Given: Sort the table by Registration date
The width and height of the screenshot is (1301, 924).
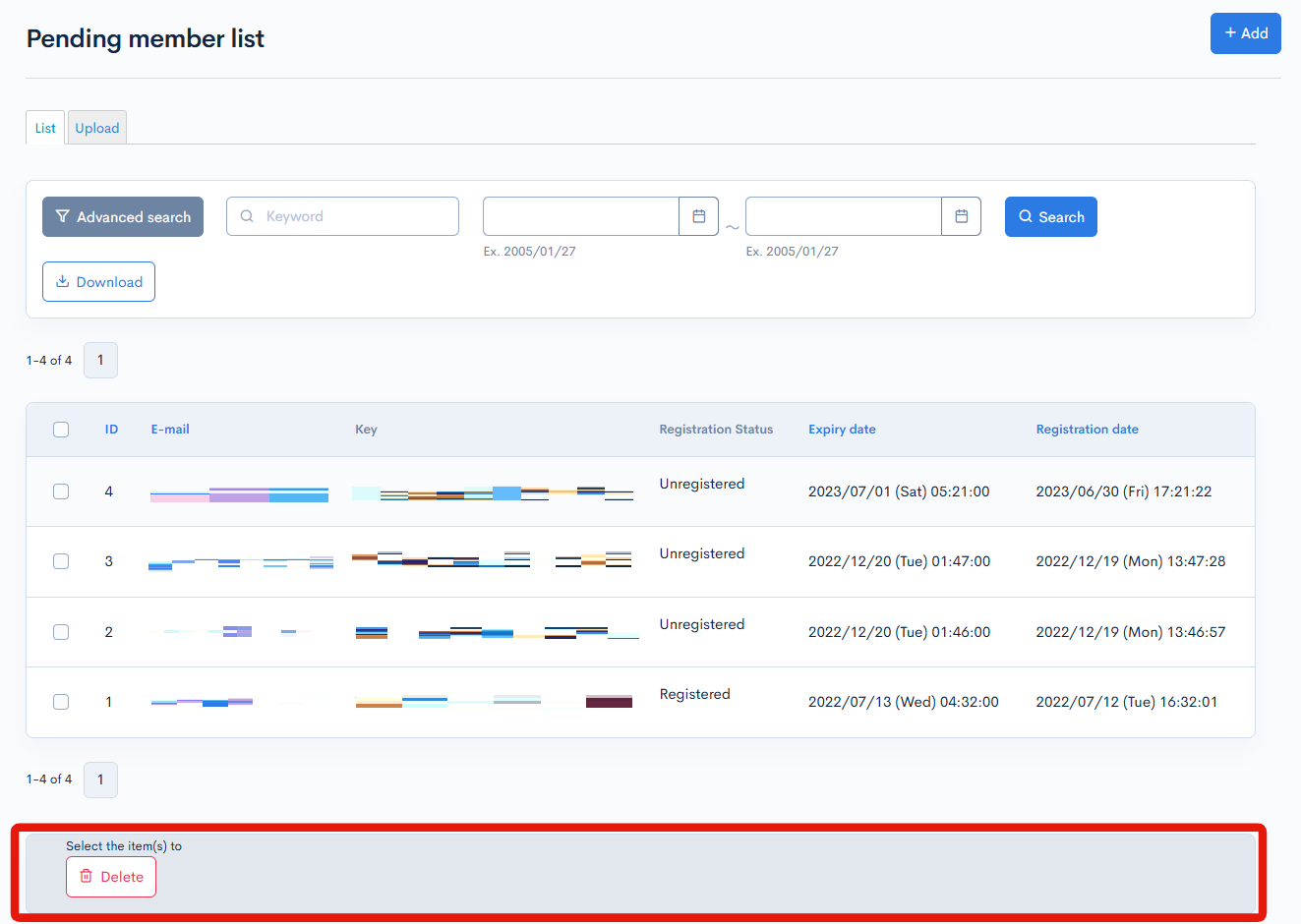Looking at the screenshot, I should (x=1087, y=429).
